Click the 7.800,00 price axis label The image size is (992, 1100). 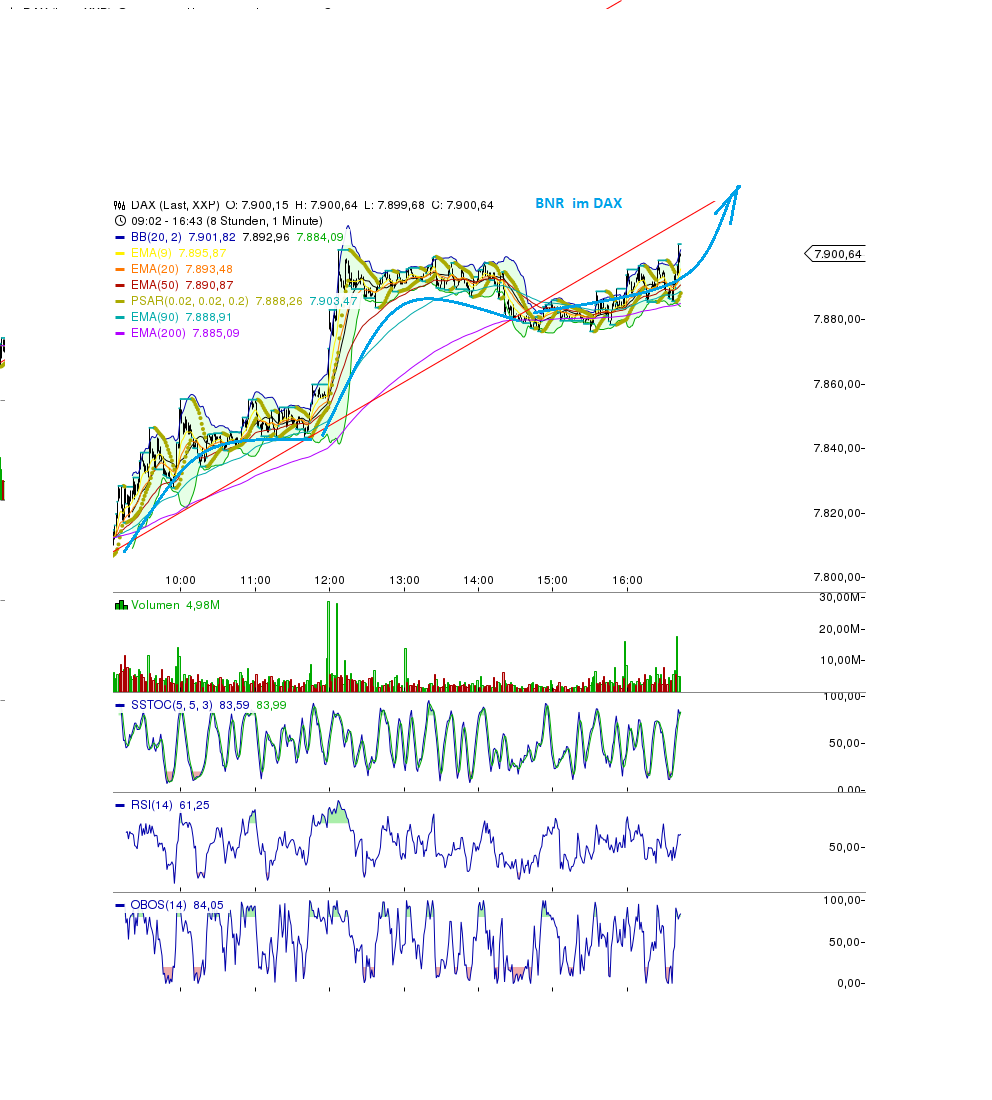point(838,577)
